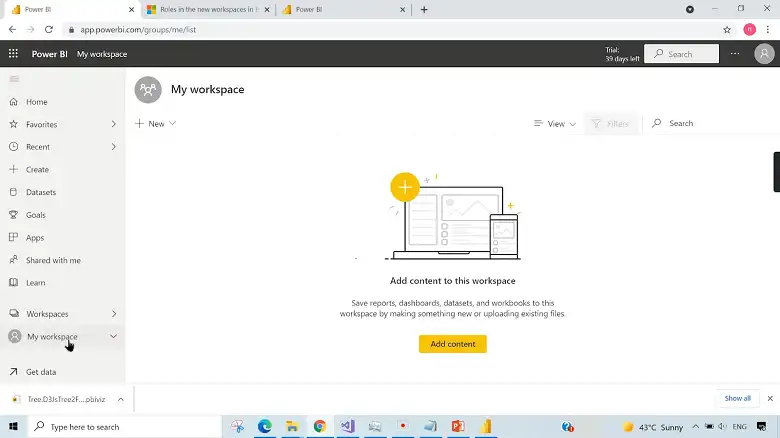Open Chrome's three-dot menu
The width and height of the screenshot is (780, 438).
tap(768, 30)
